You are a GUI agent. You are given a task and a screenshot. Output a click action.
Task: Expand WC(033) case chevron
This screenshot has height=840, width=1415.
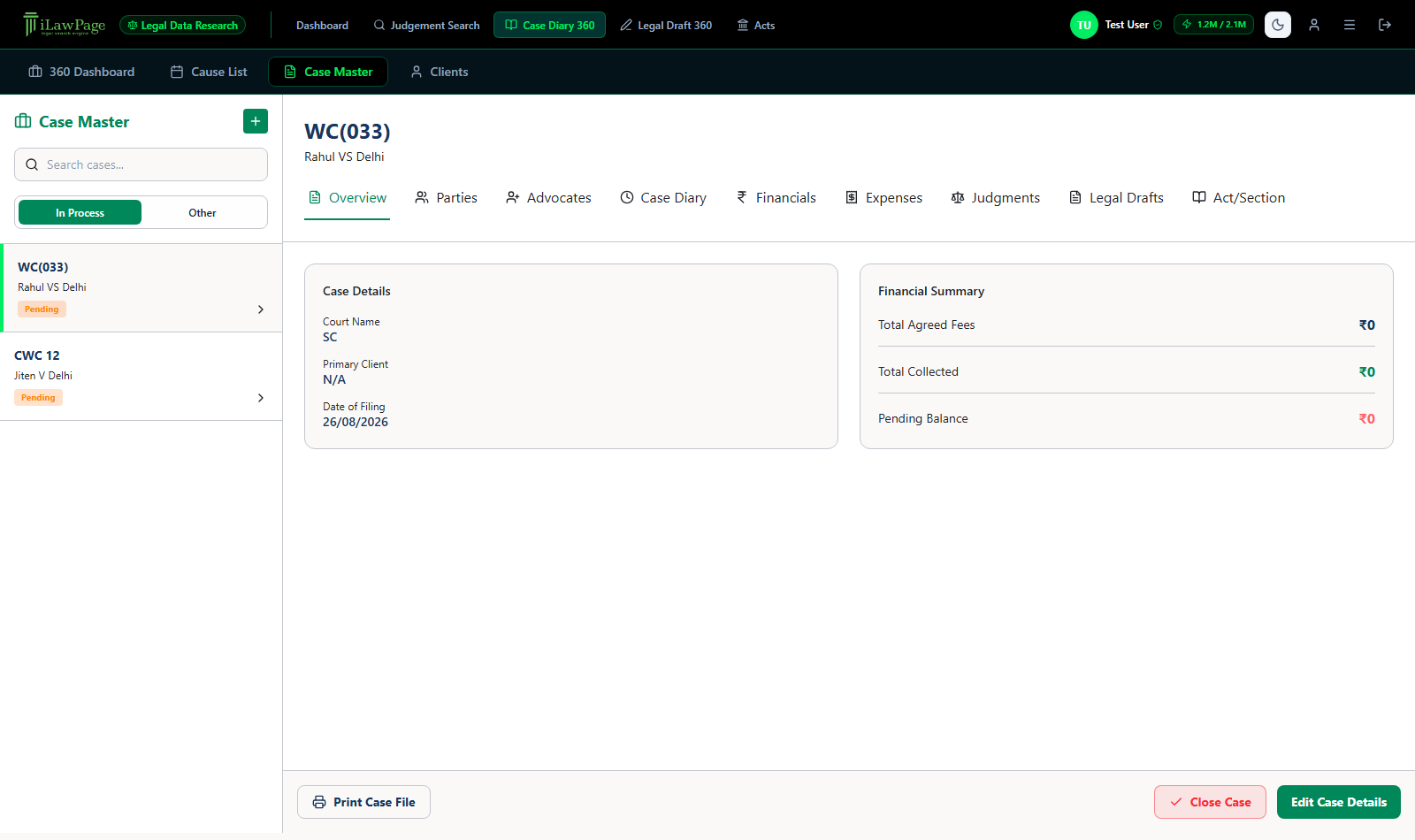[261, 309]
